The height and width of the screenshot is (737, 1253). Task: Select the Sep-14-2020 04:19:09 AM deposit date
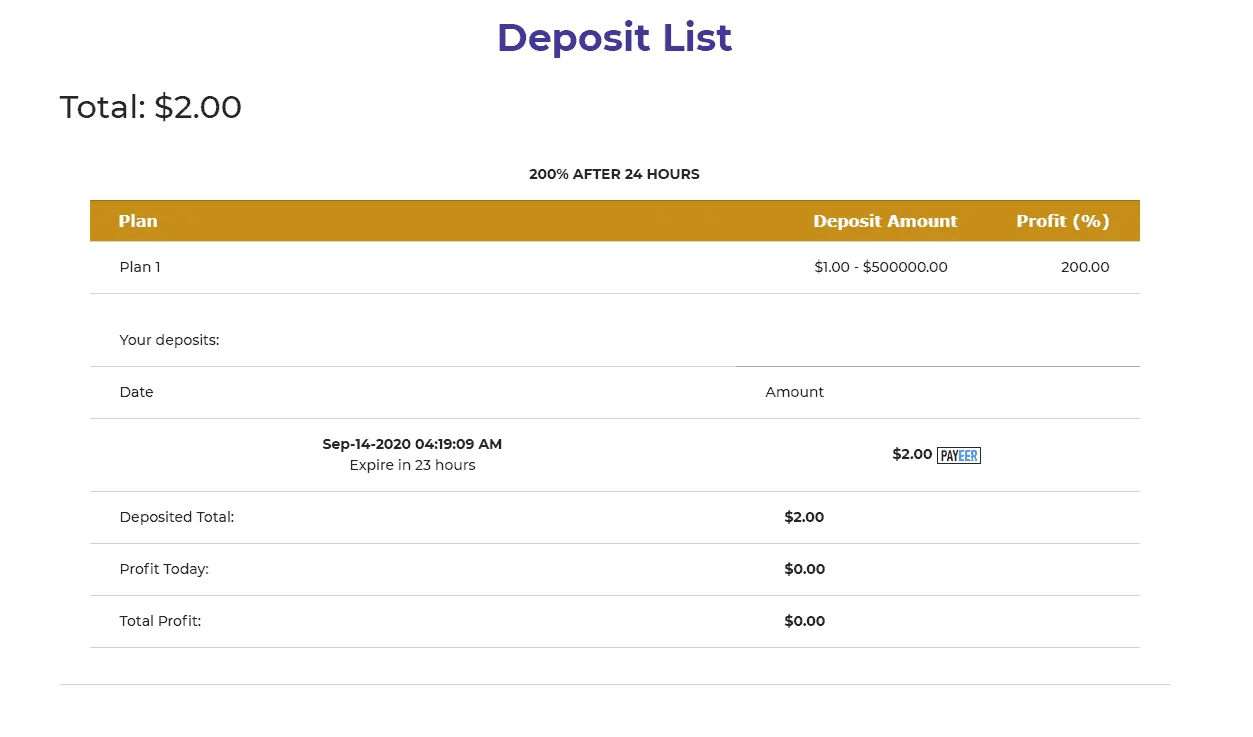tap(412, 444)
